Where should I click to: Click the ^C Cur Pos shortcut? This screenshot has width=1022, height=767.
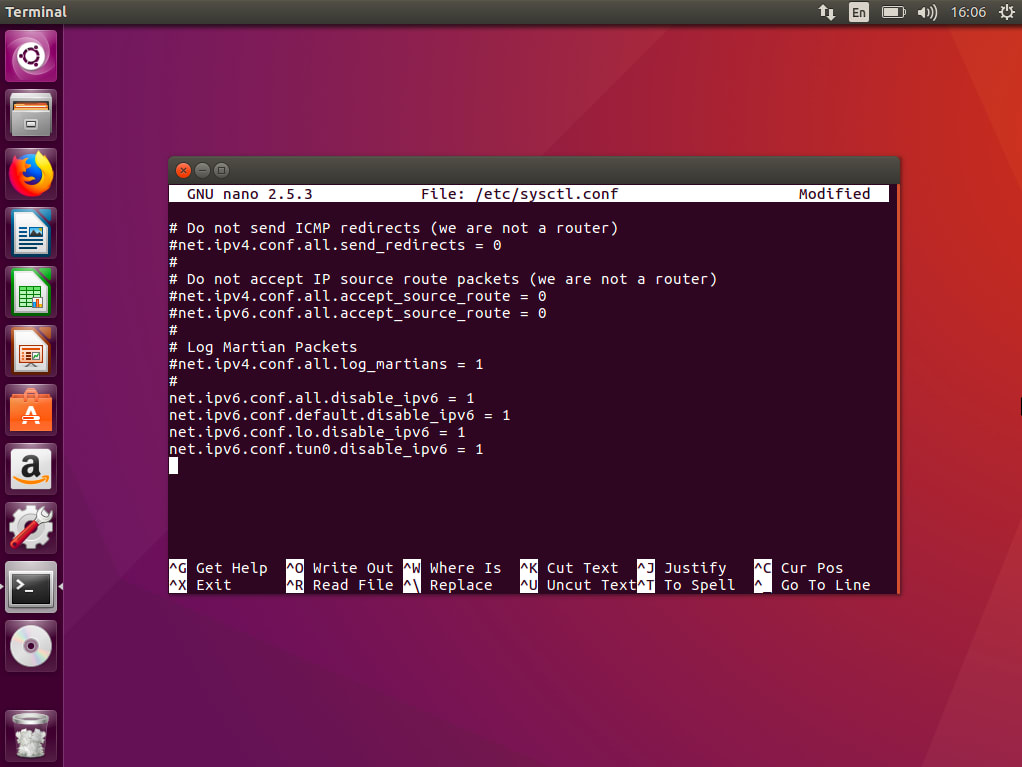(799, 568)
